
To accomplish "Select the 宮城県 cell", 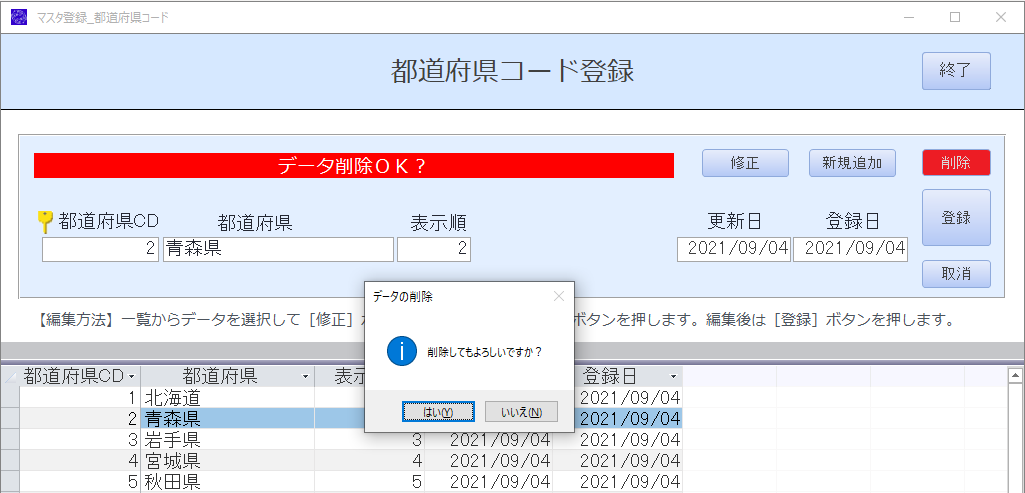I will click(x=227, y=460).
